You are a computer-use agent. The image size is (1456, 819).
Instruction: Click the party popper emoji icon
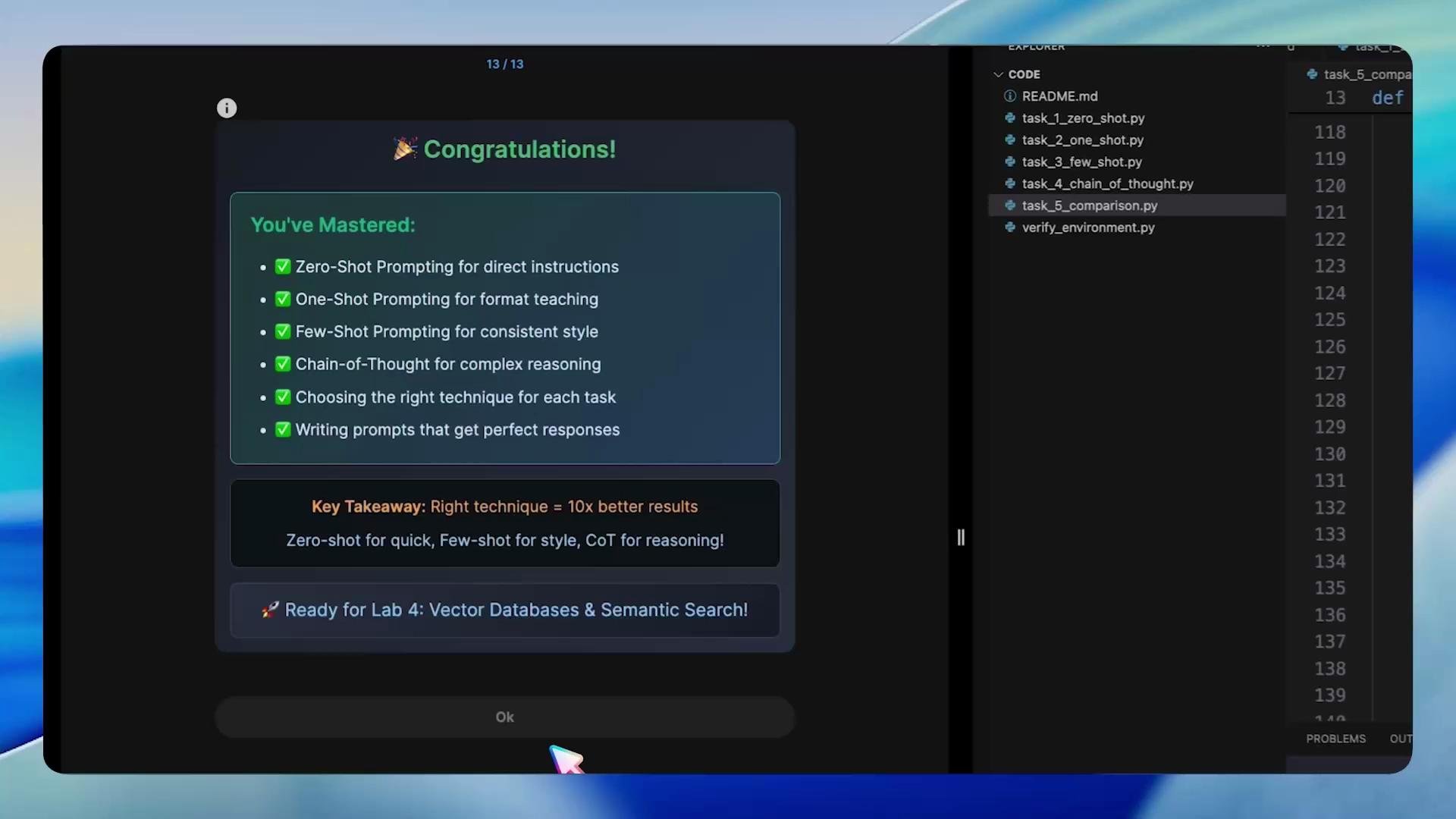coord(405,149)
